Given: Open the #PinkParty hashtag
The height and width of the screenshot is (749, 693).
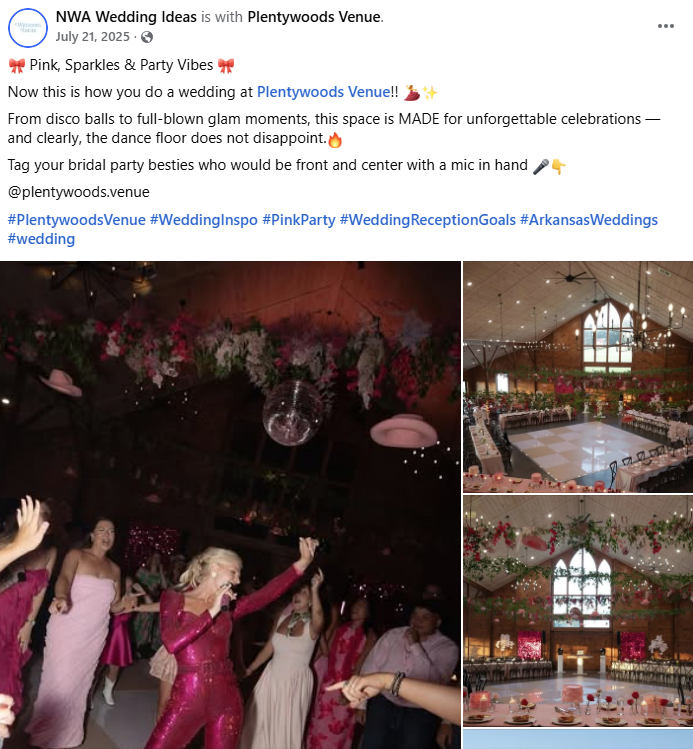Looking at the screenshot, I should tap(299, 220).
